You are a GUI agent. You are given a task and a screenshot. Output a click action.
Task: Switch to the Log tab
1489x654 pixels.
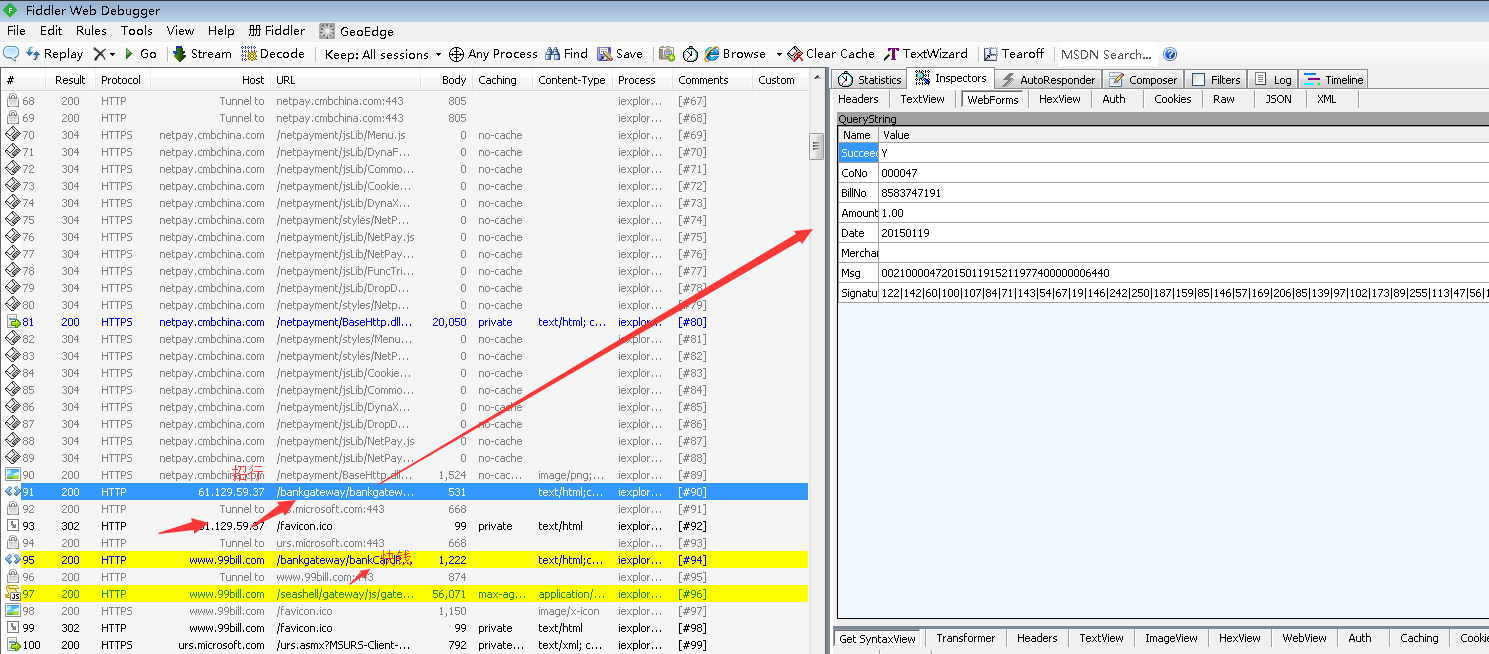pyautogui.click(x=1273, y=79)
